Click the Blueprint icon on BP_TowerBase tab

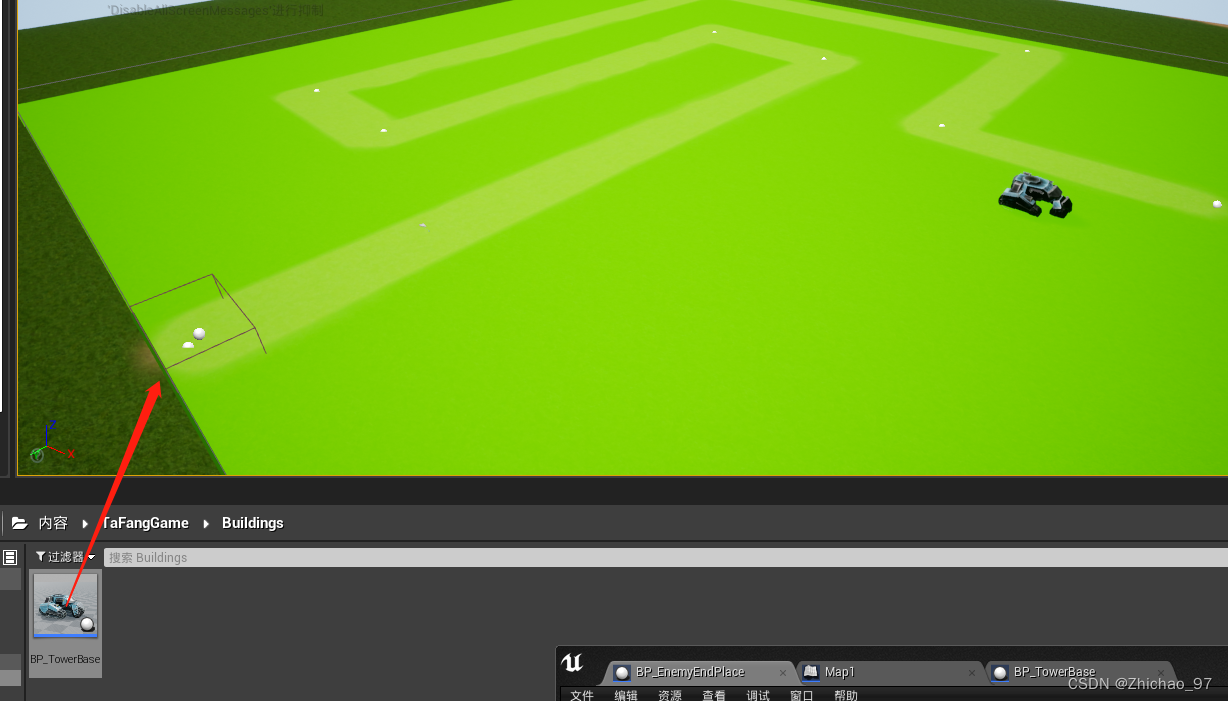1000,672
